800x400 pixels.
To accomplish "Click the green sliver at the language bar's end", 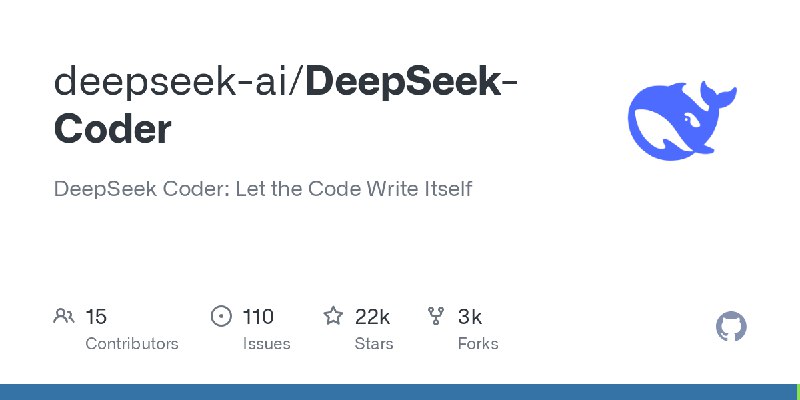I will point(798,392).
